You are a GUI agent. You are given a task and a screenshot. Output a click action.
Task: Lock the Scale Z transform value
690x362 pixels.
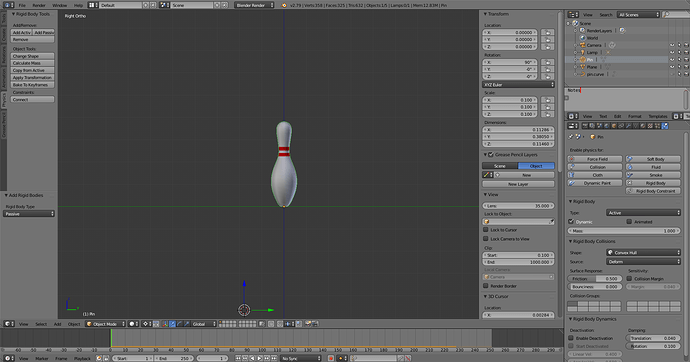(x=548, y=114)
